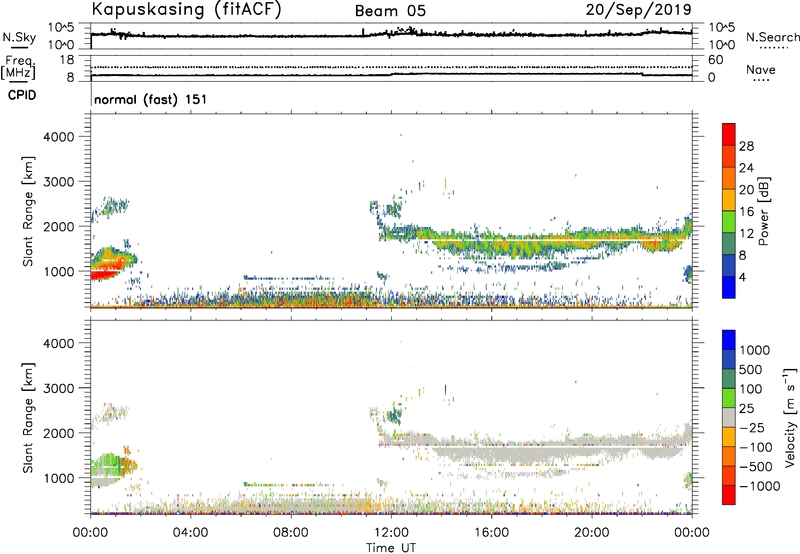Click the 'N.Search' legend label

[772, 37]
